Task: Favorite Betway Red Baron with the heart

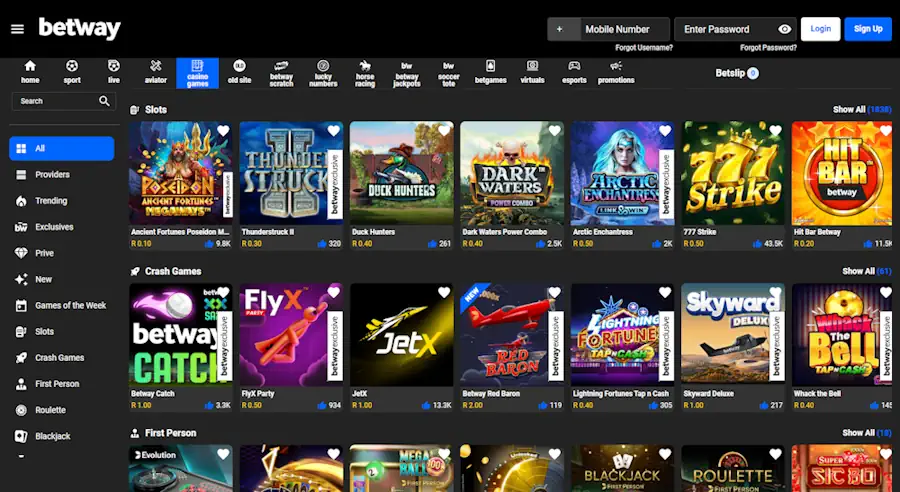Action: pos(554,293)
